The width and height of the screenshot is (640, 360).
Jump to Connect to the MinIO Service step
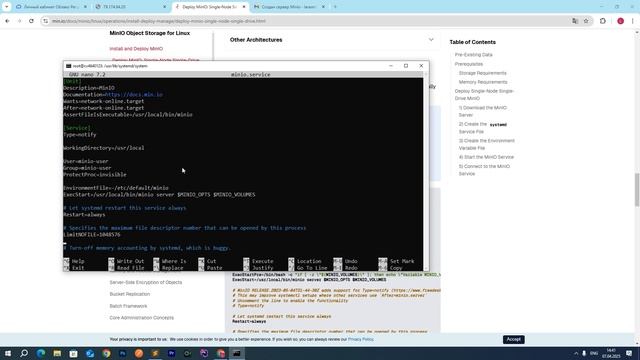(484, 170)
